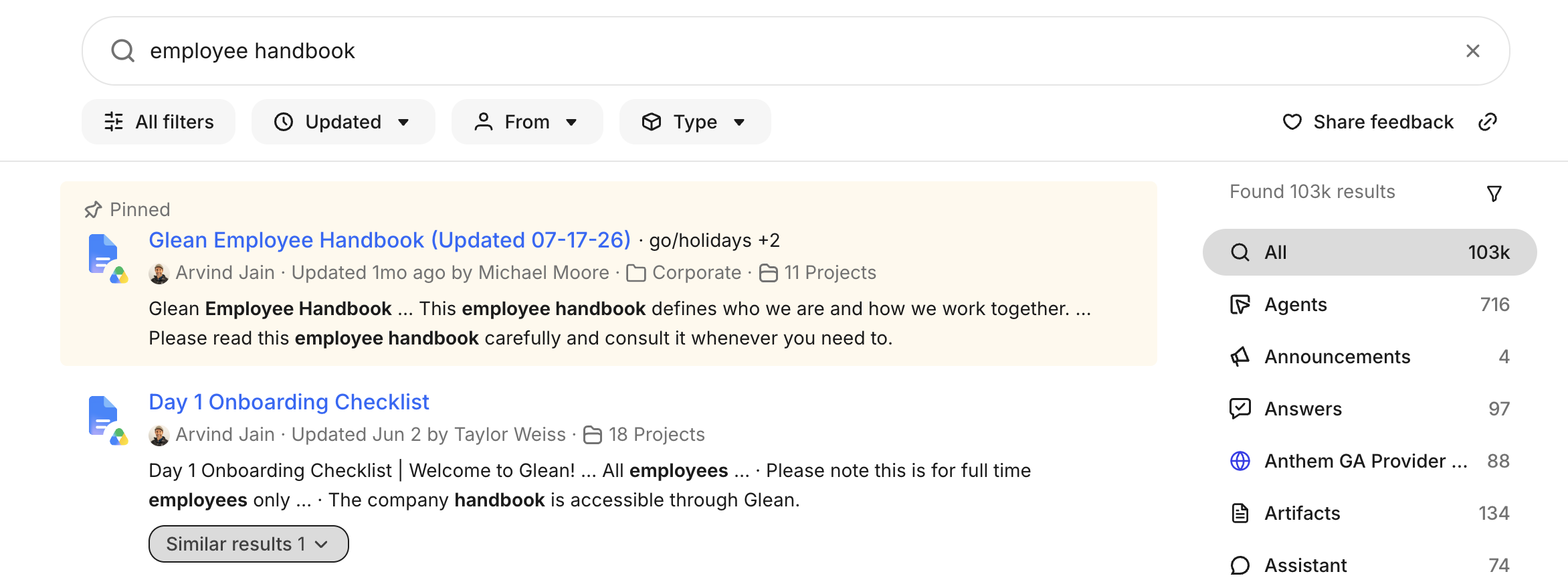Clear the search query with the X
Screen dimensions: 1568x578
tap(1472, 51)
